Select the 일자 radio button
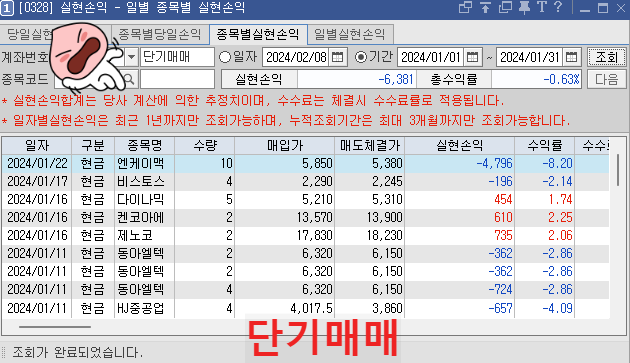 pos(225,57)
